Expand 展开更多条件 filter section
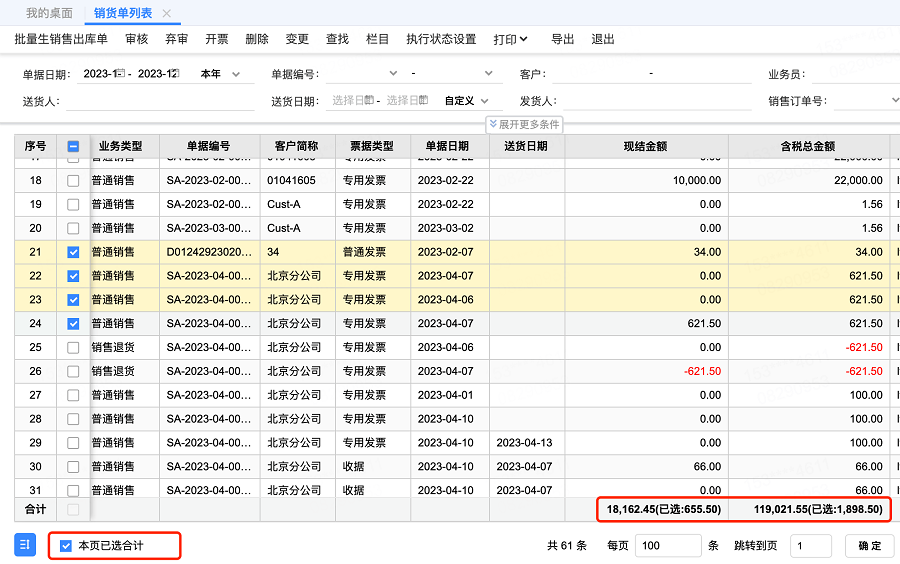Viewport: 900px width, 564px height. [524, 125]
